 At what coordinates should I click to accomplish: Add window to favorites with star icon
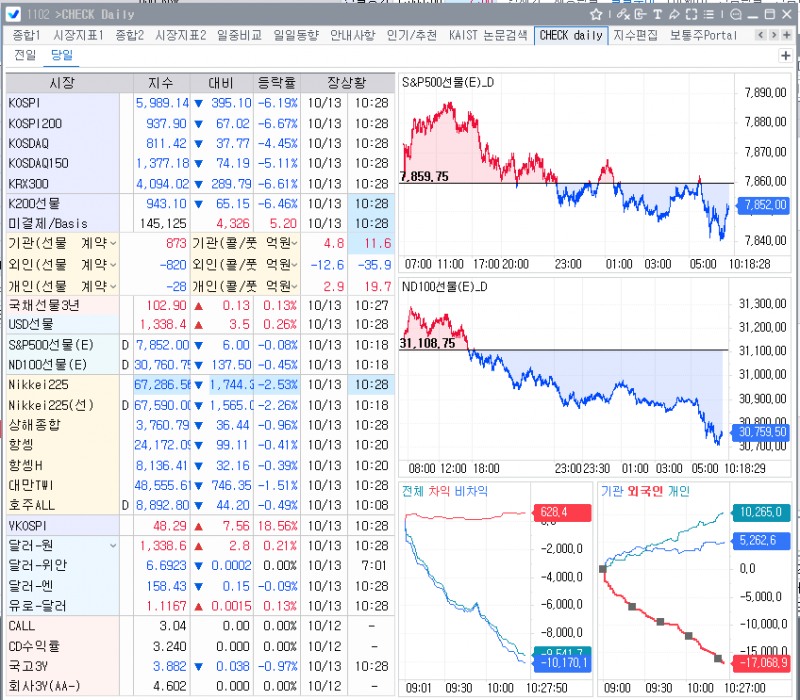[x=595, y=14]
